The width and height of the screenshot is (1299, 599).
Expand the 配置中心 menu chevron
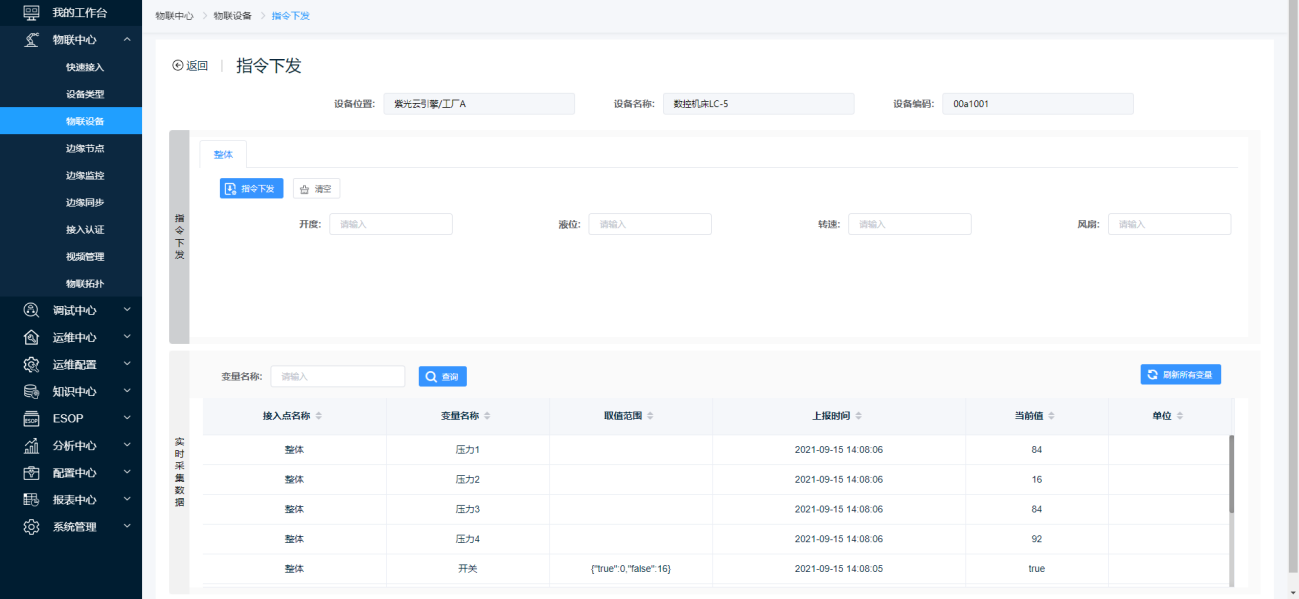click(x=127, y=472)
